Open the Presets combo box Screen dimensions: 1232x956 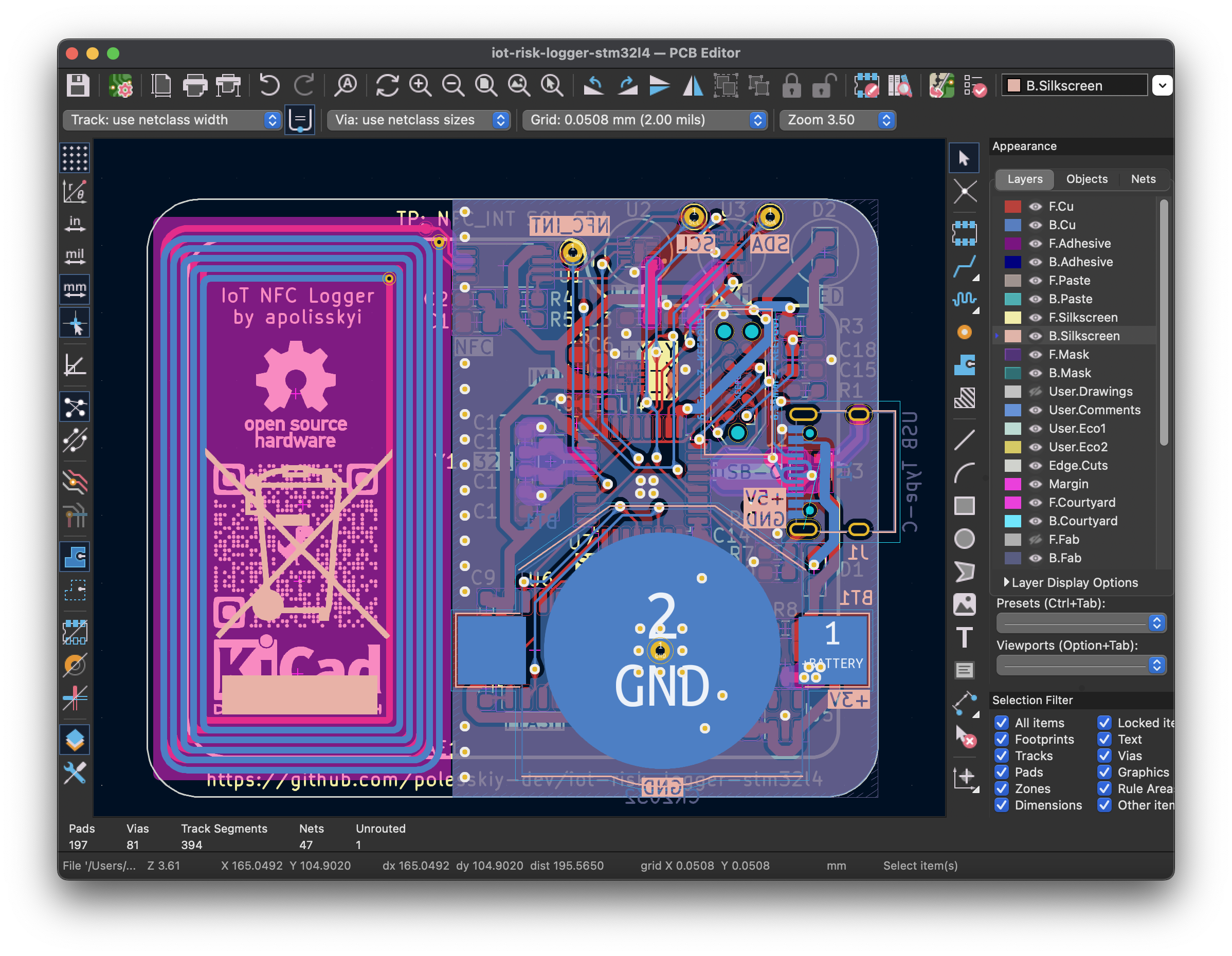[x=1081, y=622]
